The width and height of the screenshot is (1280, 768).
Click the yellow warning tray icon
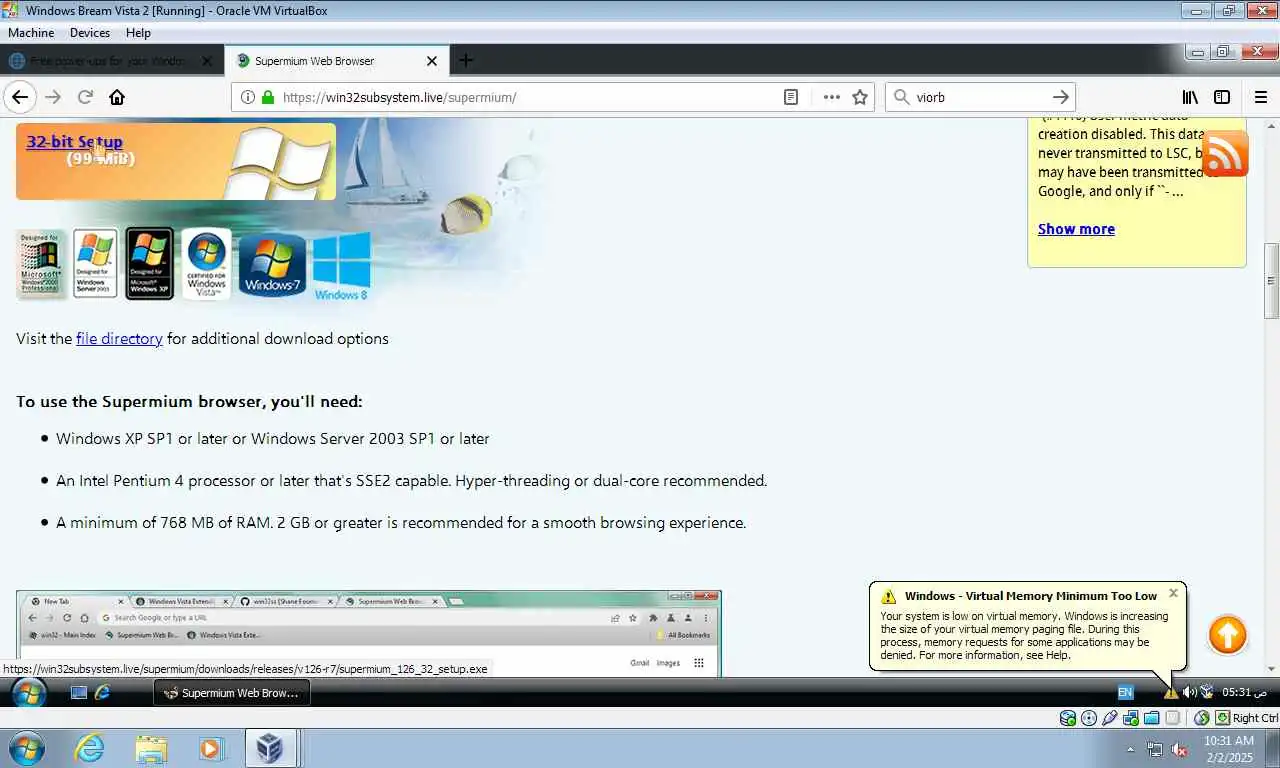1170,693
